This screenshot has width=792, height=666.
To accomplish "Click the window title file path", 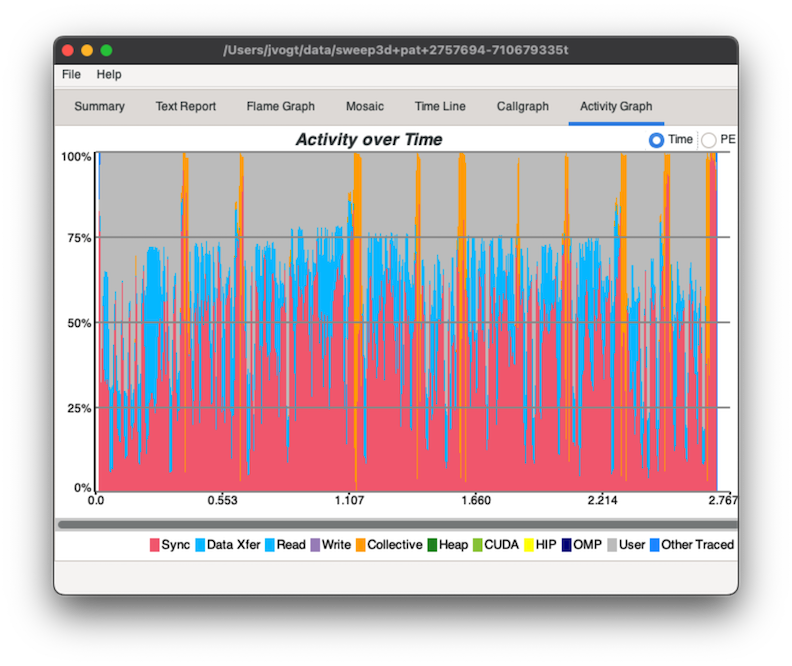I will pos(396,50).
